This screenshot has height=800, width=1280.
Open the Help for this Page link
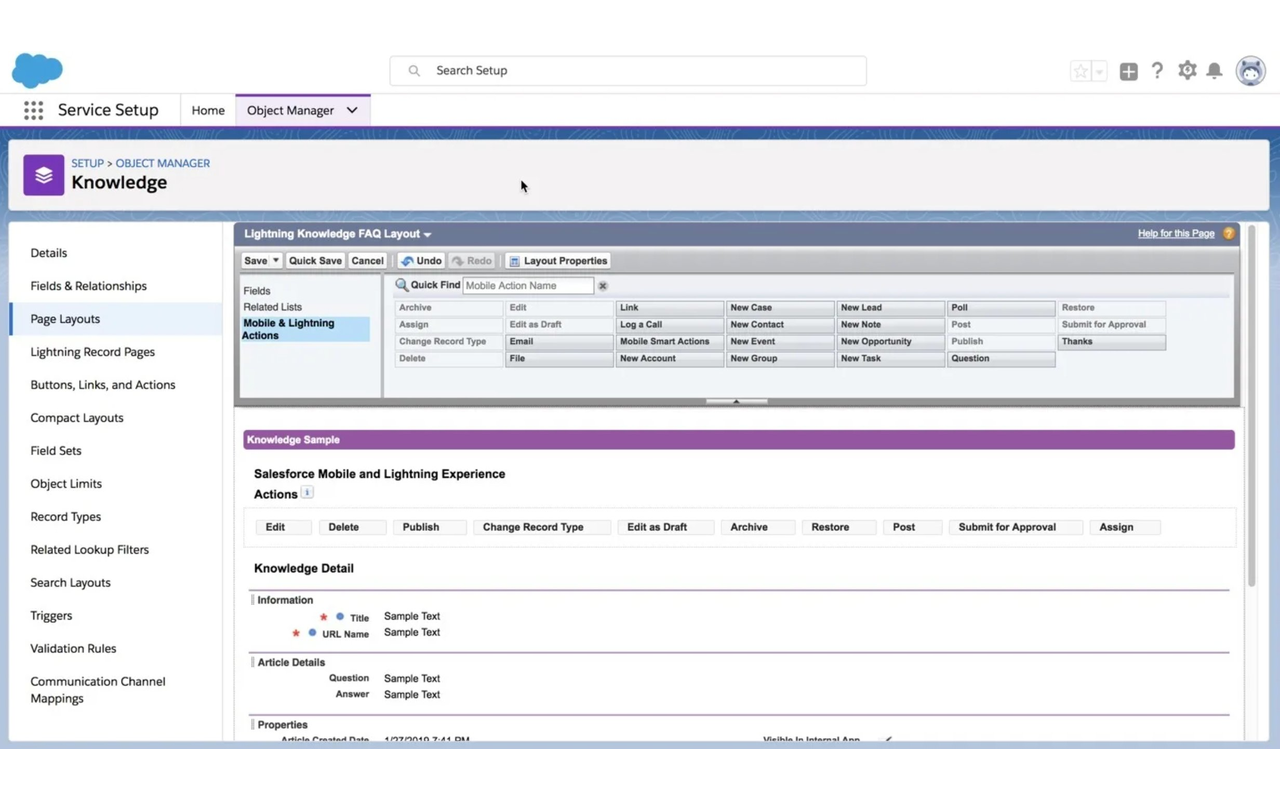1176,234
